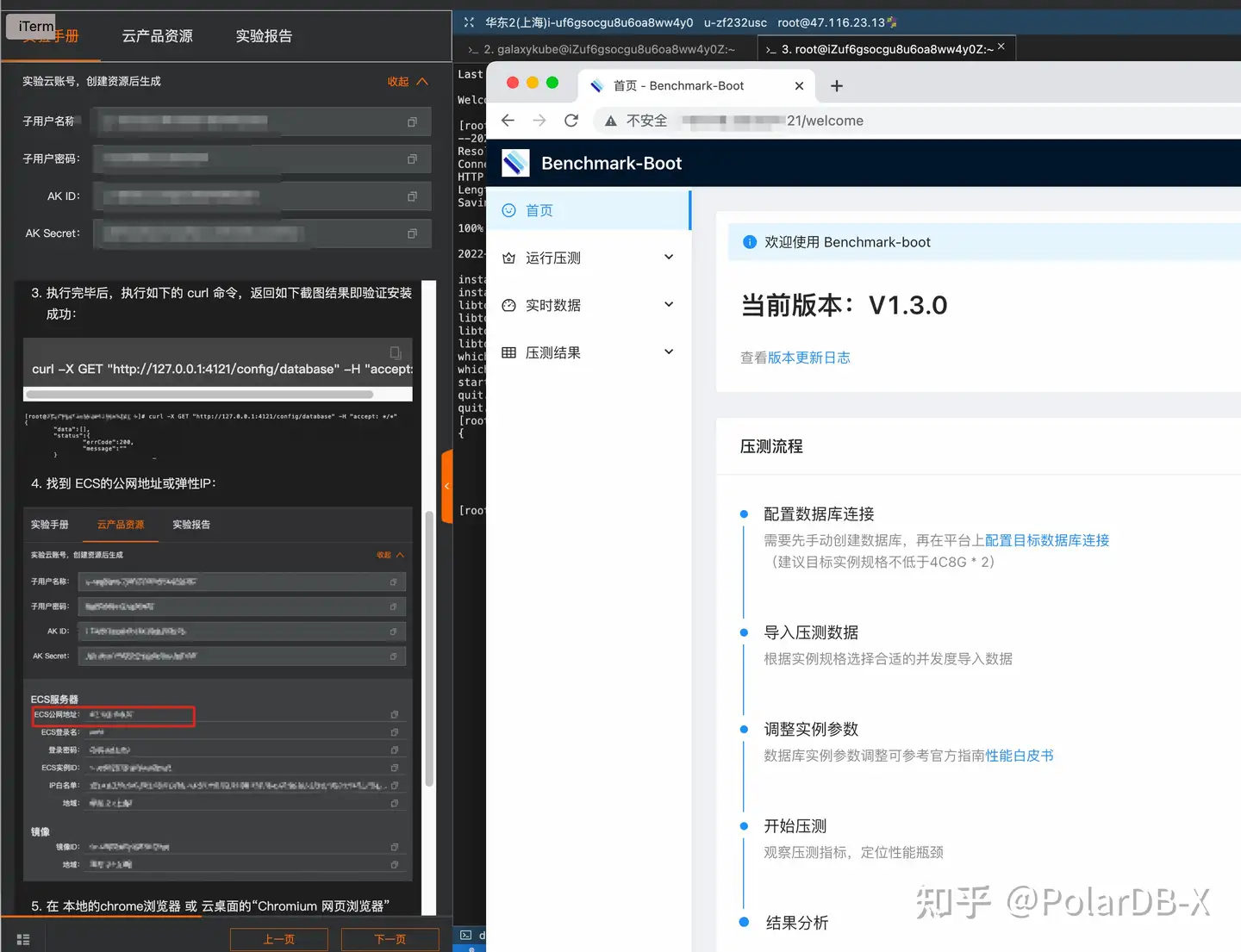Click the sparkle icon after root@47.116.23.13
Screen dimensions: 1241x952
pos(892,22)
